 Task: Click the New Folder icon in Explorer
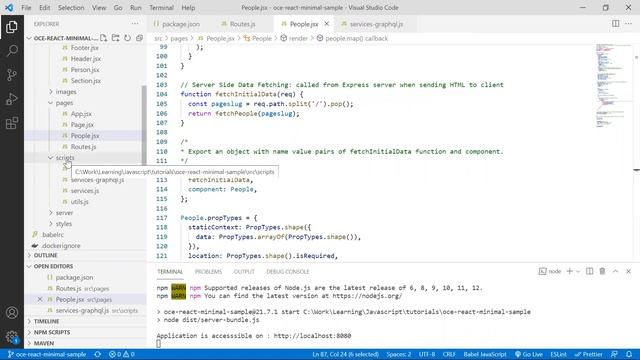pos(116,38)
